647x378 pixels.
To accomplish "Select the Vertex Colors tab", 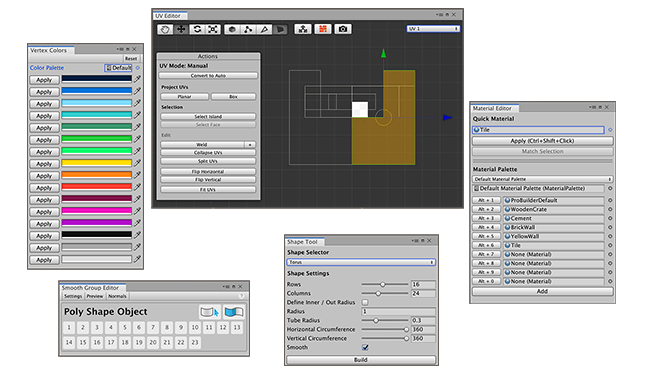I will (51, 50).
